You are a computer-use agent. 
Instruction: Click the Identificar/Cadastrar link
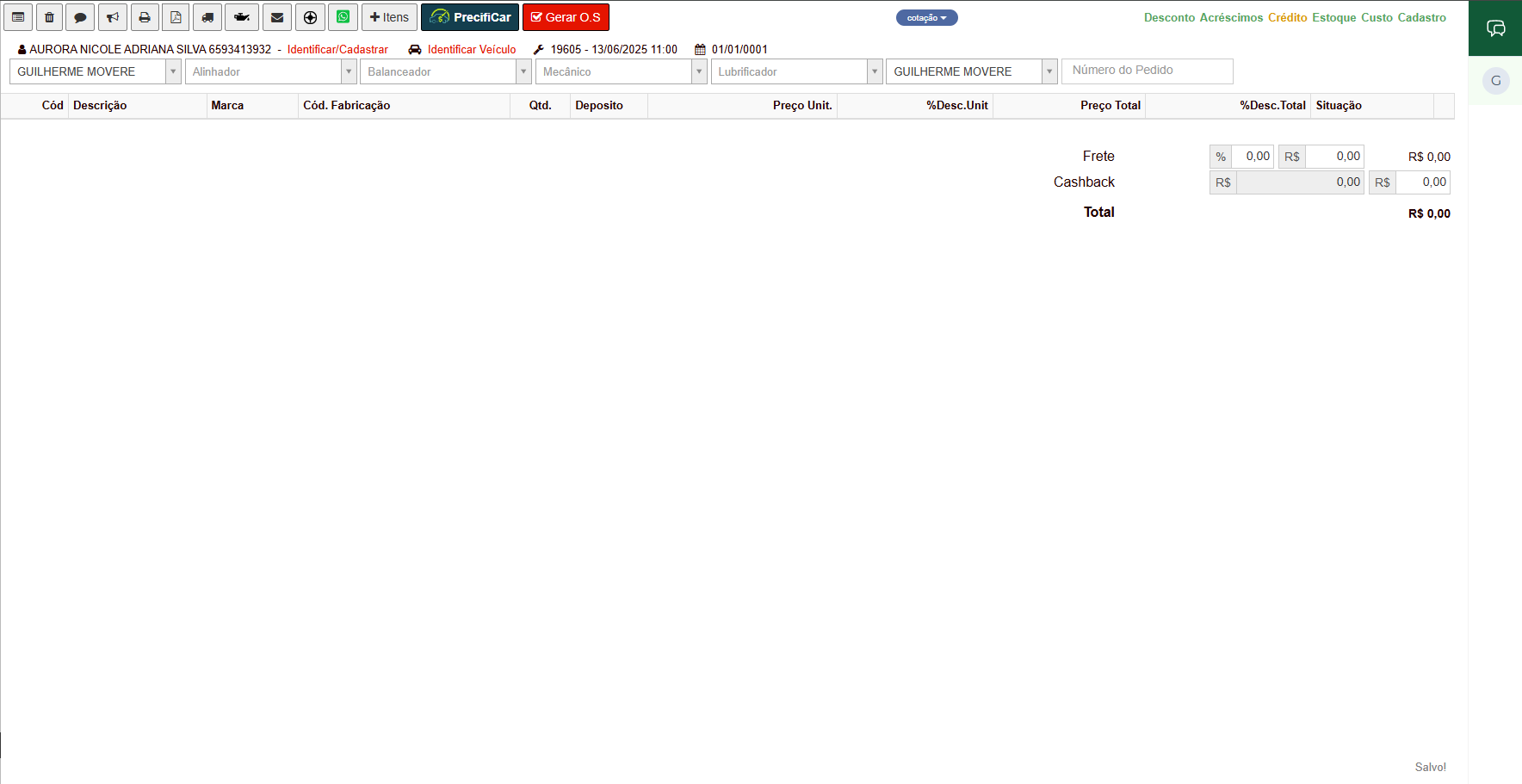coord(337,50)
